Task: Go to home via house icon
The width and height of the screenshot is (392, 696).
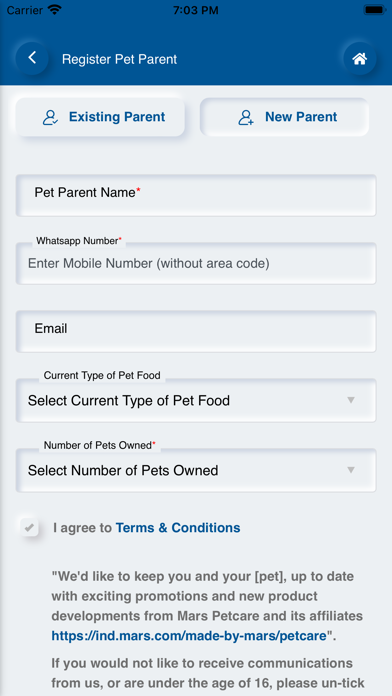Action: tap(360, 58)
